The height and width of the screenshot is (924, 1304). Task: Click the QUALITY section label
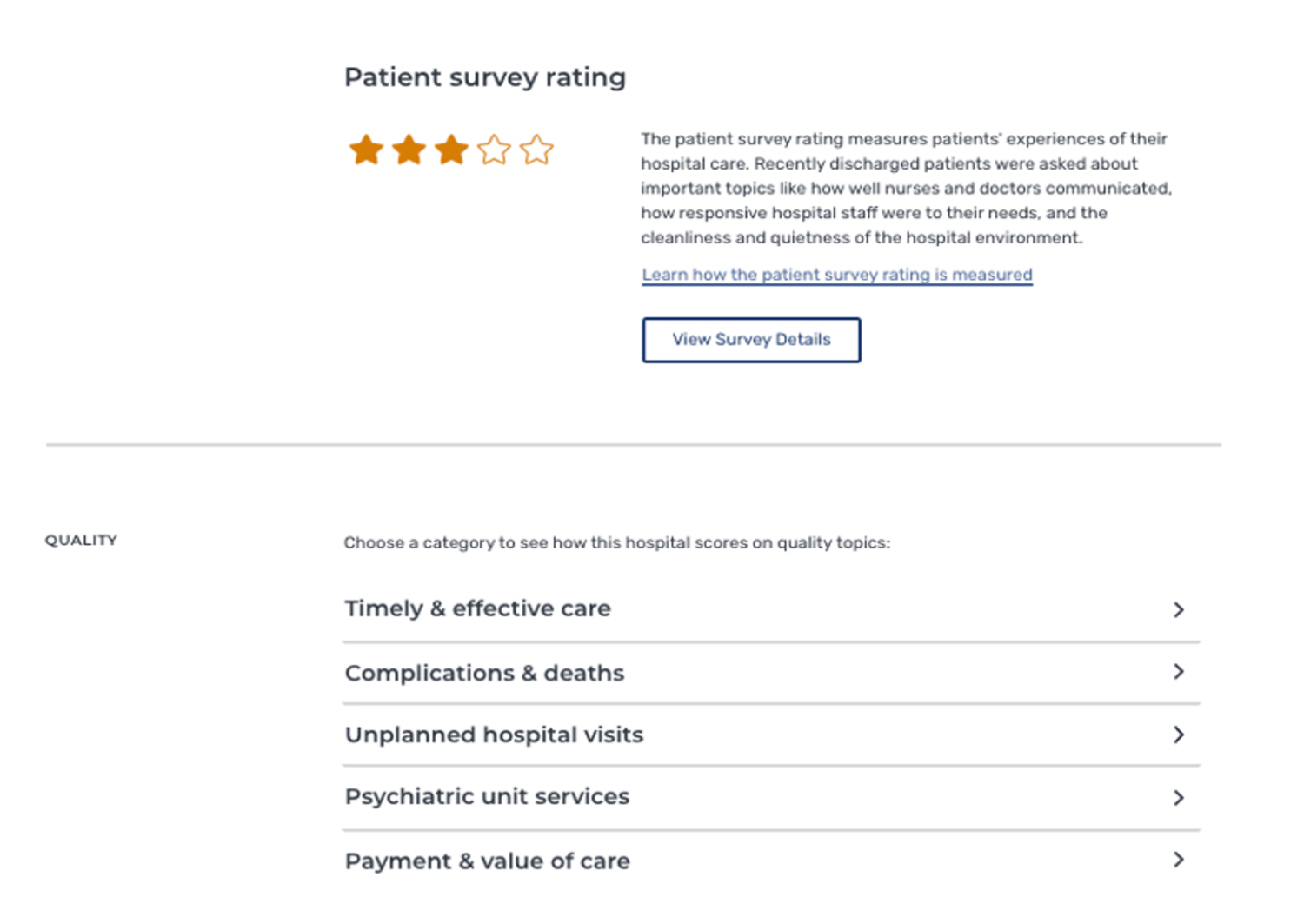(x=81, y=540)
